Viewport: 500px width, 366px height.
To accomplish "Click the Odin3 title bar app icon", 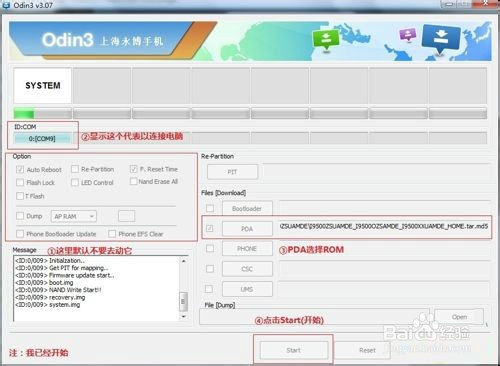I will pos(6,5).
